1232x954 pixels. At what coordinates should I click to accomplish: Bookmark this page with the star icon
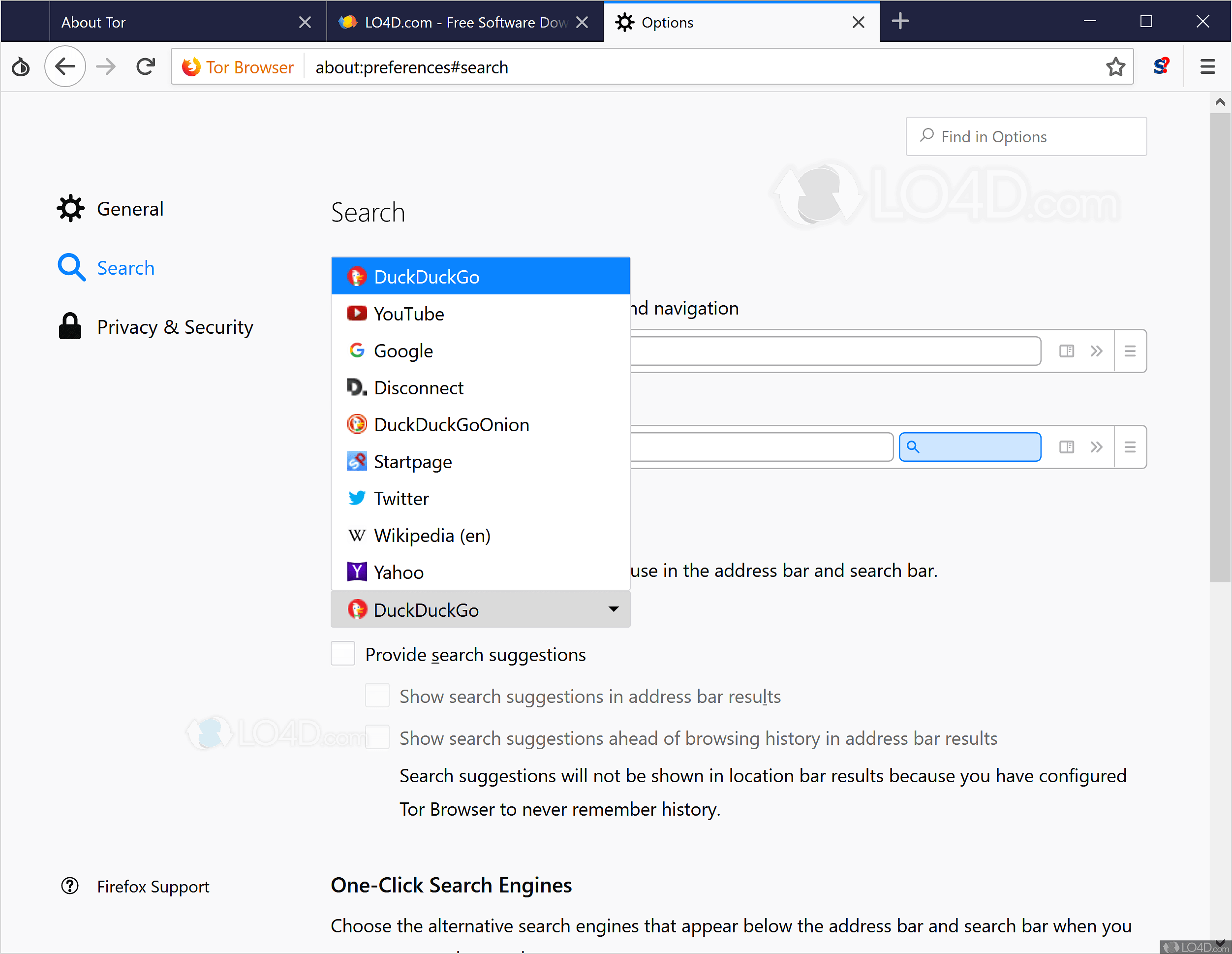[1115, 66]
